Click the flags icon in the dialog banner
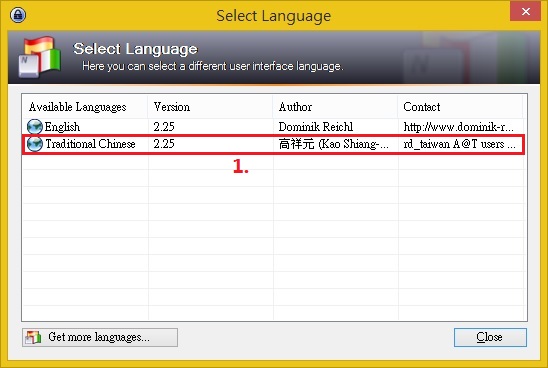The width and height of the screenshot is (548, 368). tap(39, 57)
